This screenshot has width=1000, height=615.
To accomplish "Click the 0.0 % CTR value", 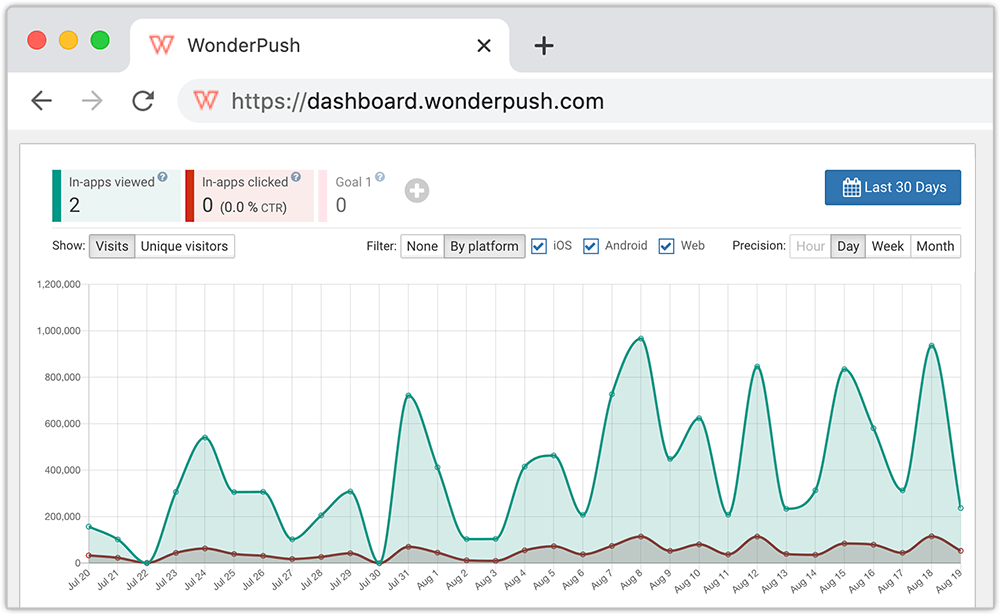I will click(253, 207).
